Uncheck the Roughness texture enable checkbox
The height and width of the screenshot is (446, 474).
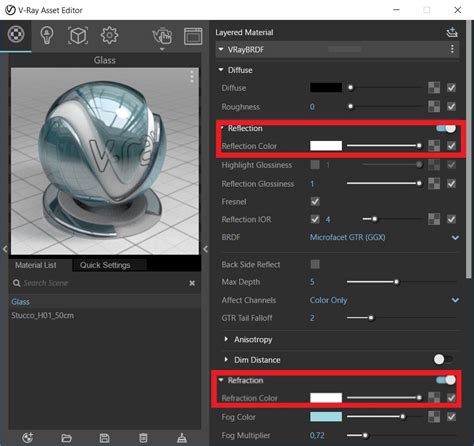(x=451, y=107)
